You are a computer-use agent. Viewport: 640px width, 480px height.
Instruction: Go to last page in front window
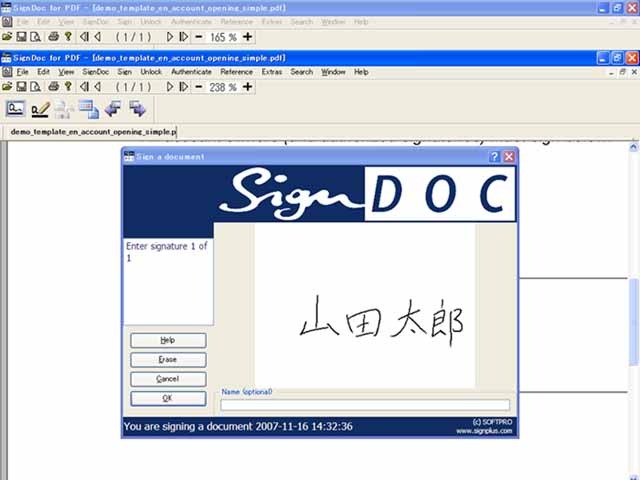pyautogui.click(x=184, y=87)
